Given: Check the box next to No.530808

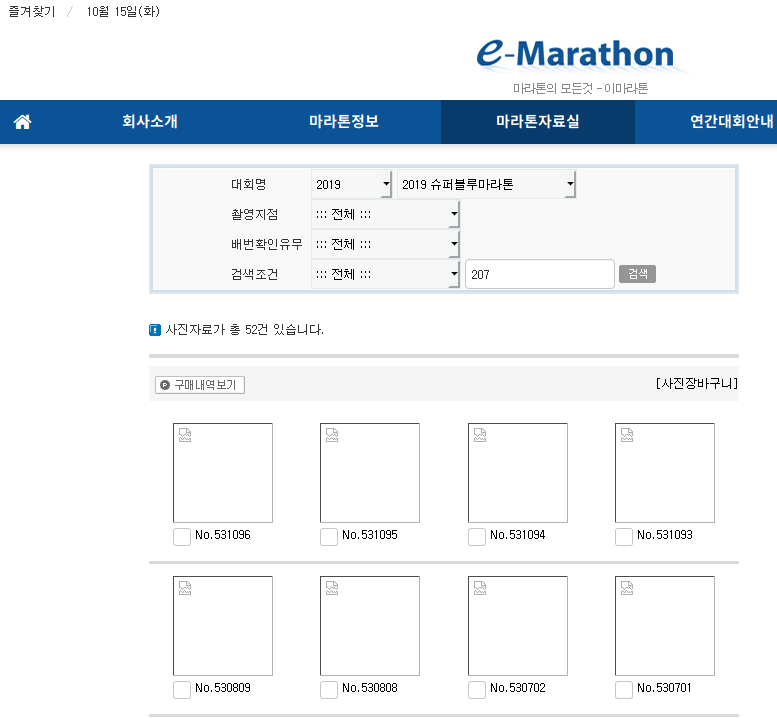Looking at the screenshot, I should [x=329, y=689].
